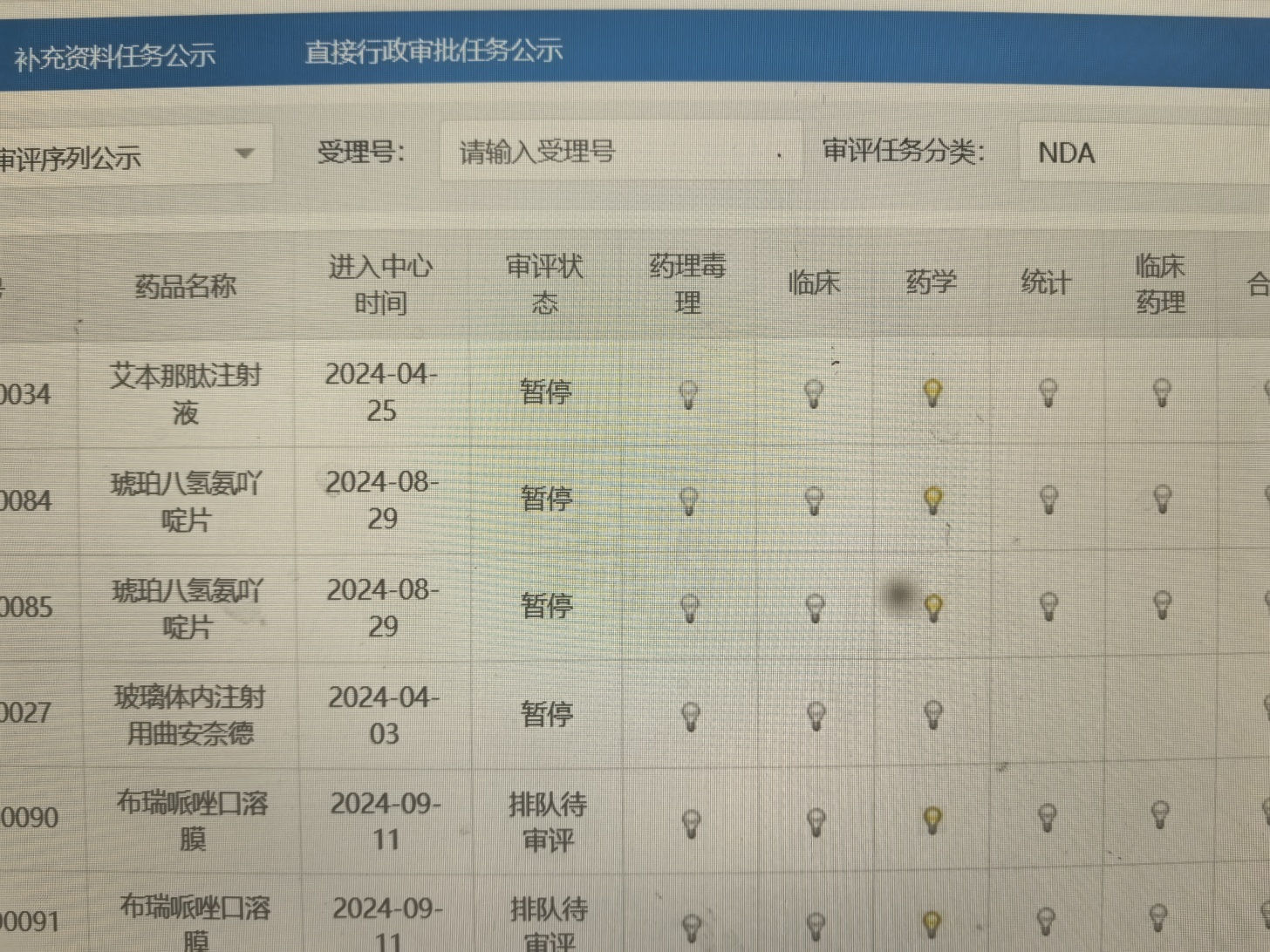
Task: Click yellow 药学 bulb for 艾本那肽注射液
Action: point(932,392)
